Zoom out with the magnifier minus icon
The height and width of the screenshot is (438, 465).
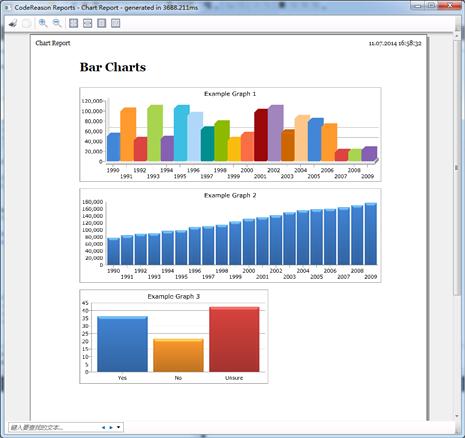pyautogui.click(x=57, y=23)
